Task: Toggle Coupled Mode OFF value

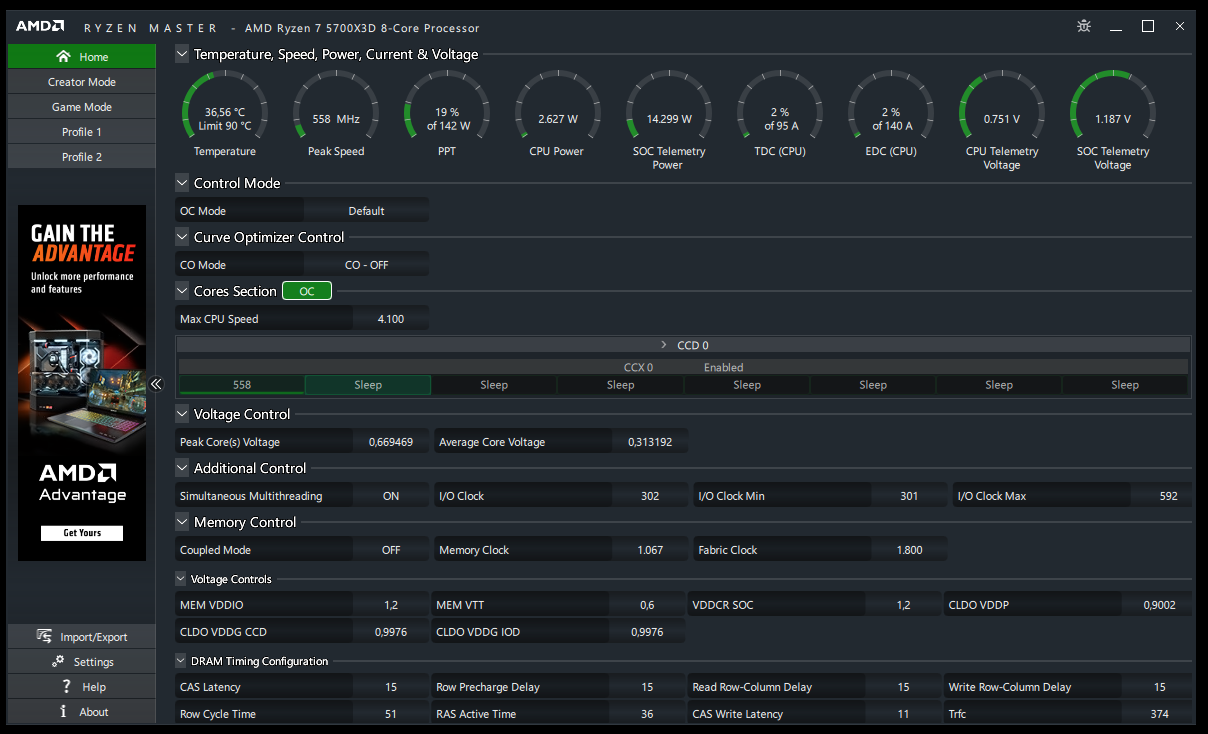Action: pos(391,550)
